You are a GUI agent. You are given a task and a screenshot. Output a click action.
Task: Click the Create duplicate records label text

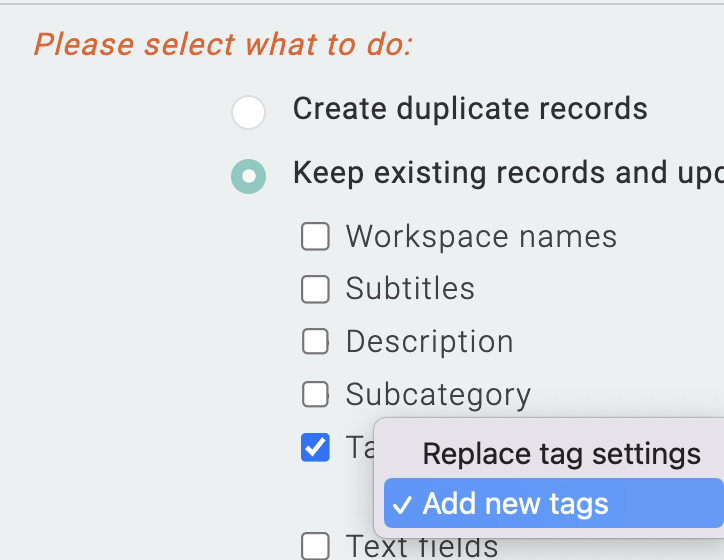(x=470, y=108)
